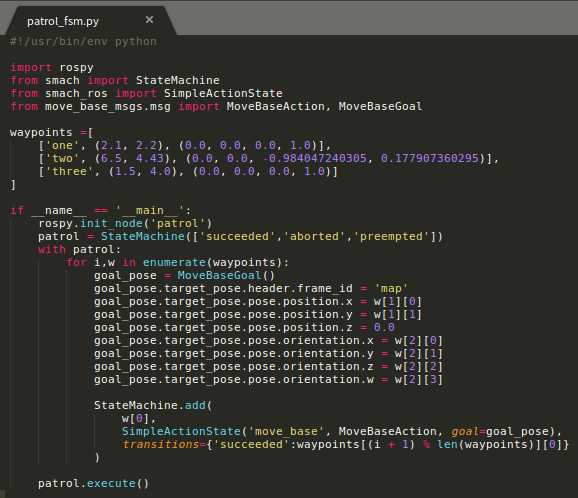Click the value -0.984047240305
This screenshot has width=578, height=498.
click(315, 159)
